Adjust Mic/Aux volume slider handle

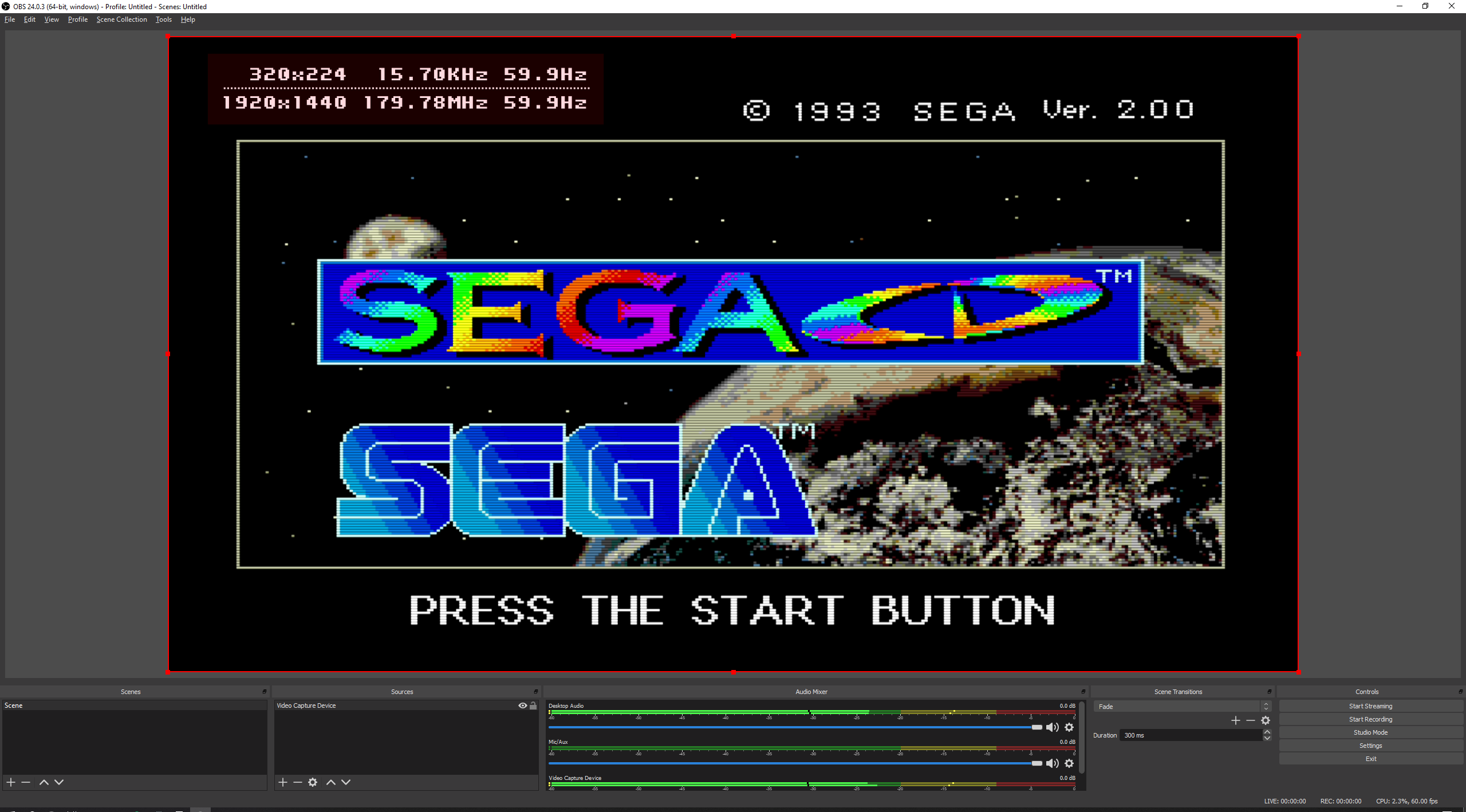coord(1037,763)
